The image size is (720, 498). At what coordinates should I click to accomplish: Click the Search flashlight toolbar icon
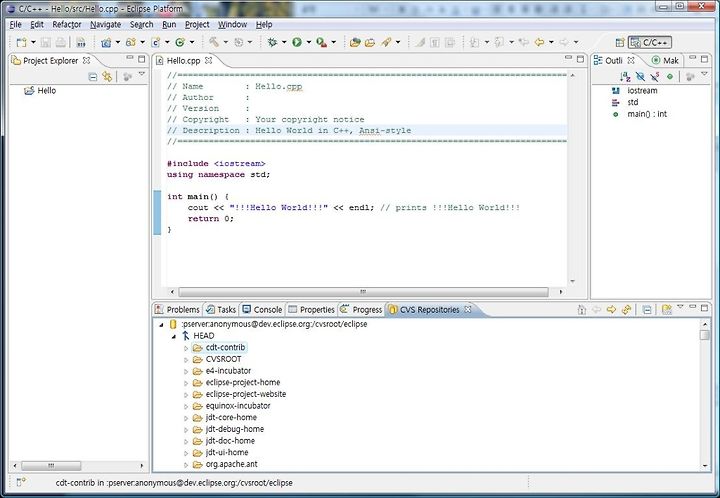coord(386,42)
